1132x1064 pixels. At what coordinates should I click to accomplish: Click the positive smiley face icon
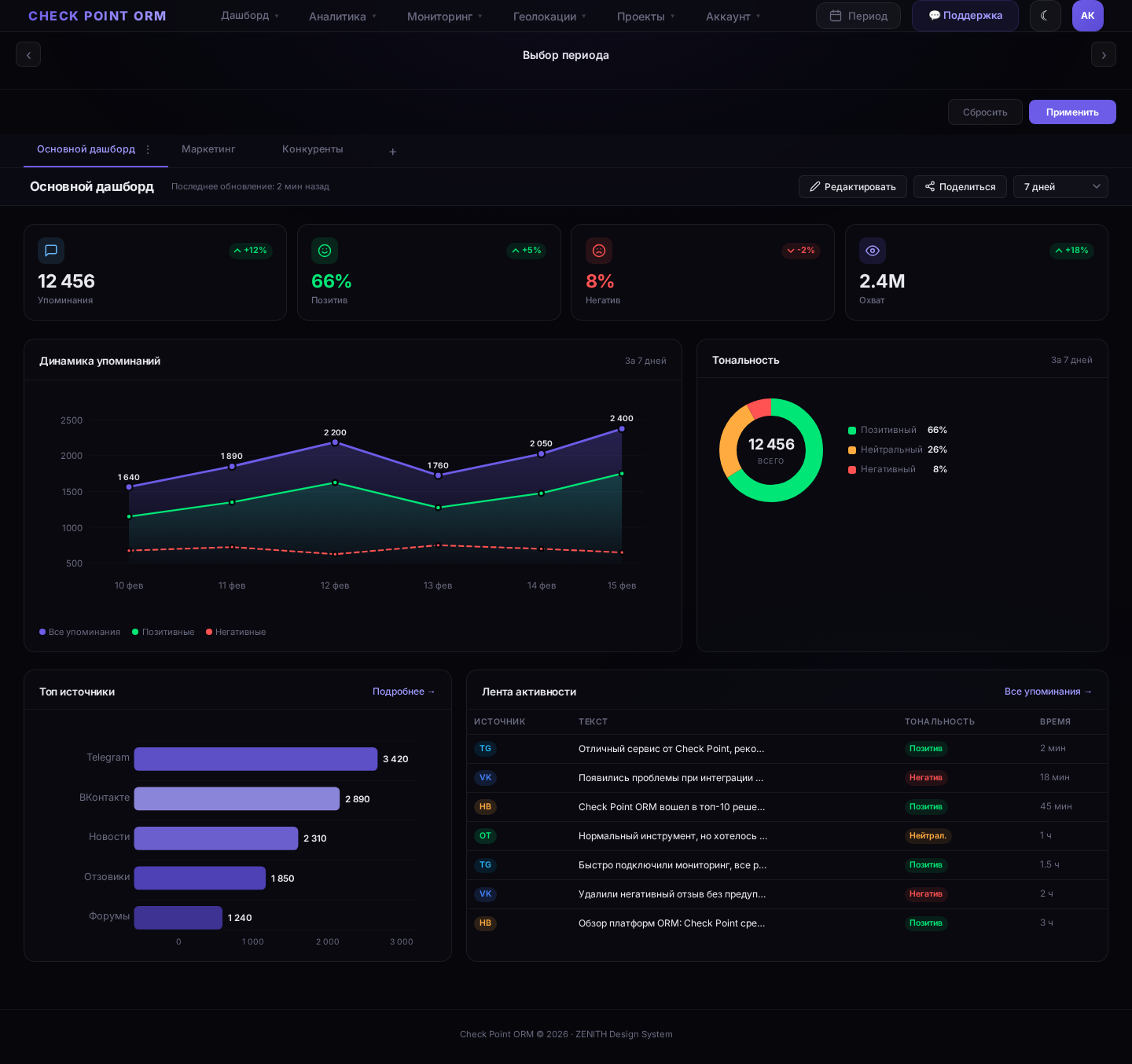pos(325,251)
